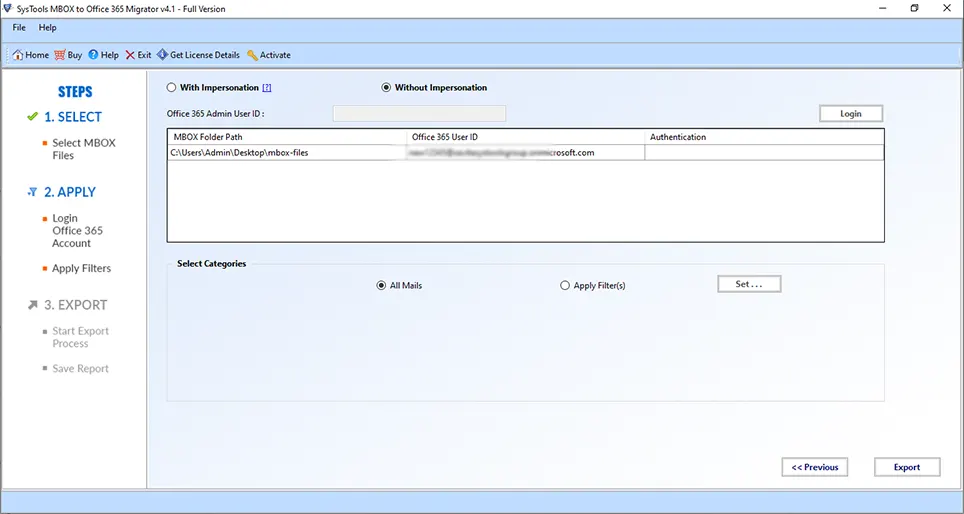964x514 pixels.
Task: Click the Home toolbar icon
Action: 18,55
